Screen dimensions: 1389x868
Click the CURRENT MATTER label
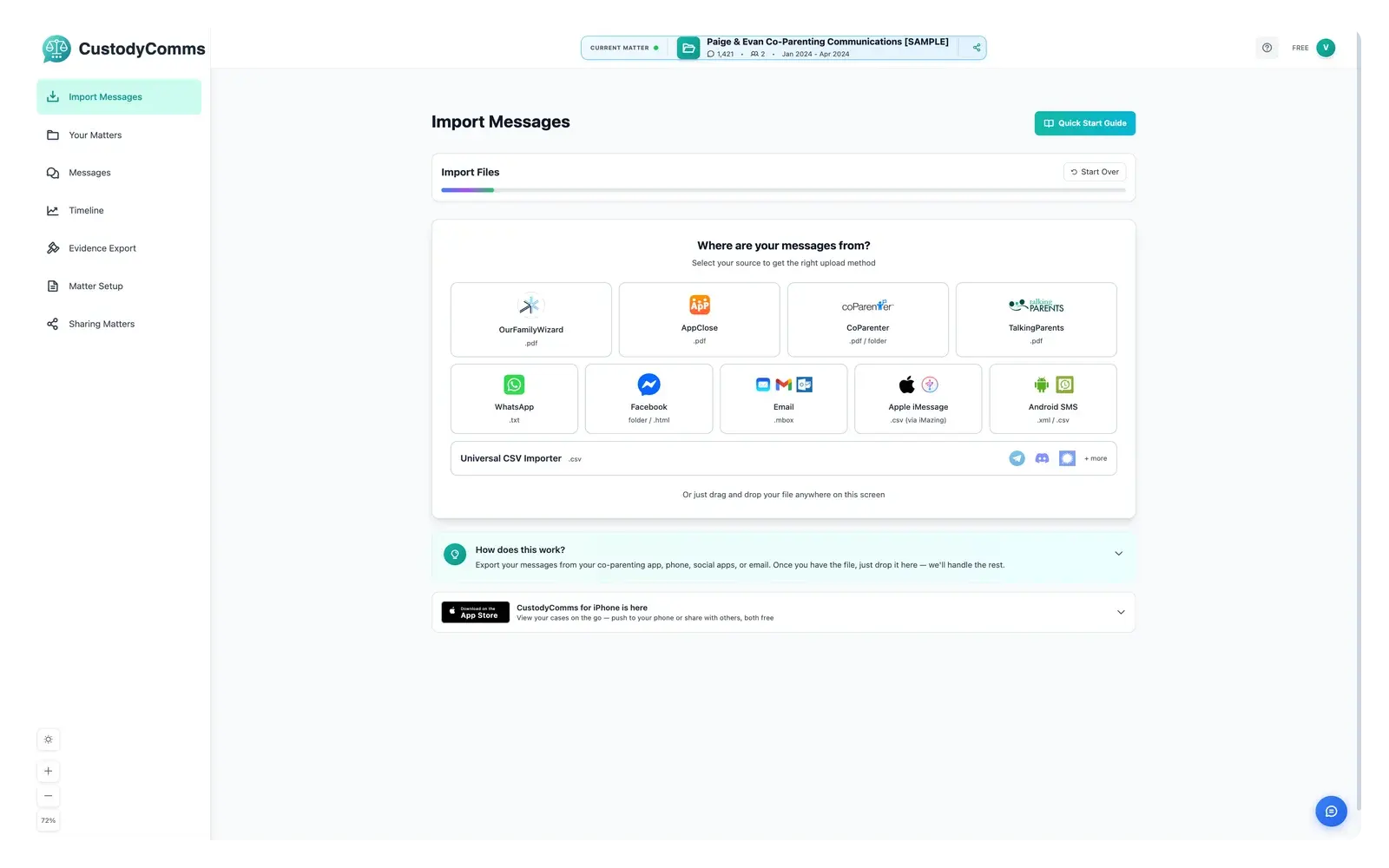pos(620,48)
